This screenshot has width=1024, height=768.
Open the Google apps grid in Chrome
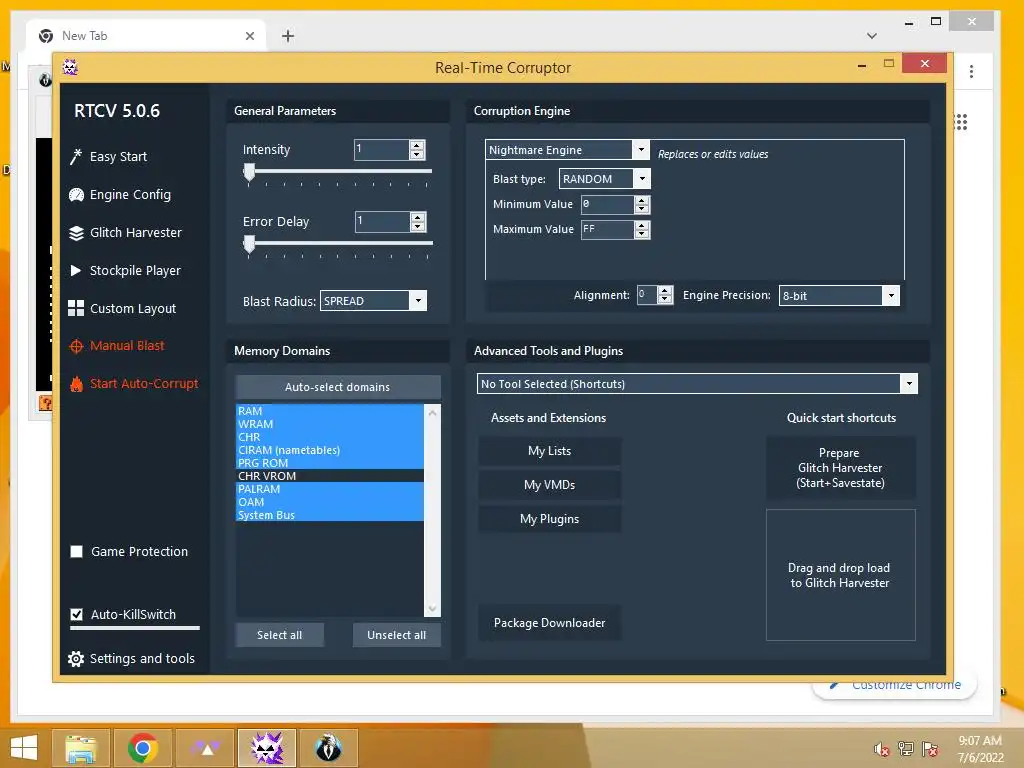961,122
